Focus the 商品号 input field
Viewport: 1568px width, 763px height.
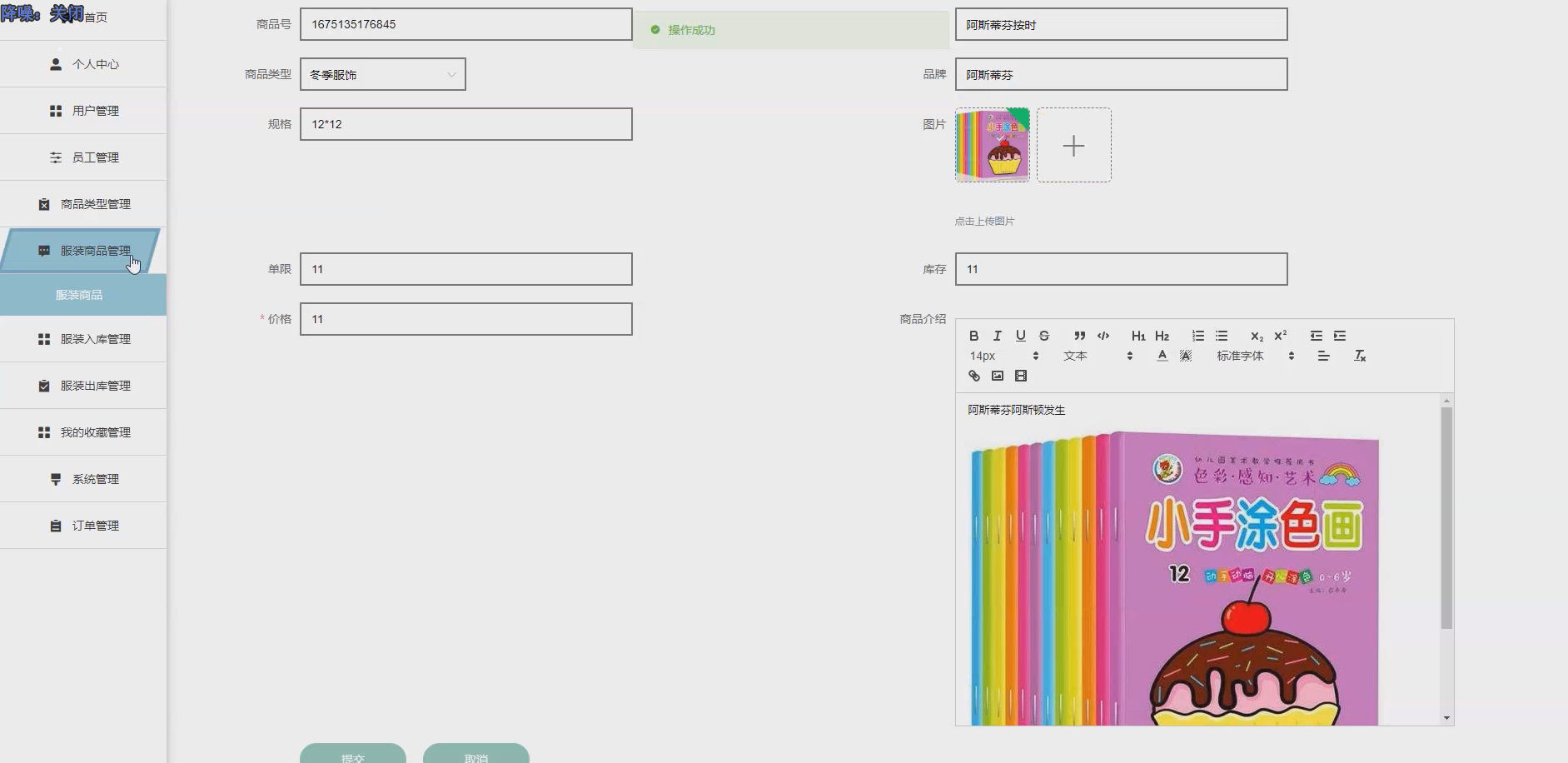(x=465, y=24)
